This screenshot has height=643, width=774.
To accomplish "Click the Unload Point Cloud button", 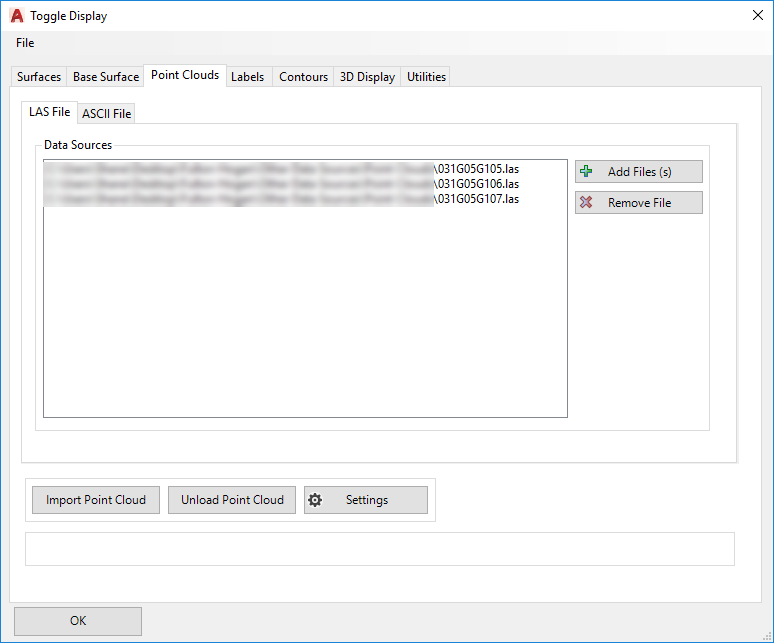I will click(232, 500).
